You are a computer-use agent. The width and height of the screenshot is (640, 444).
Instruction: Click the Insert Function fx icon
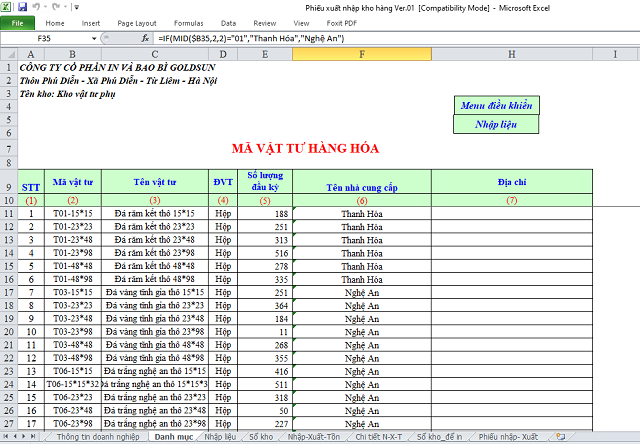click(x=147, y=37)
